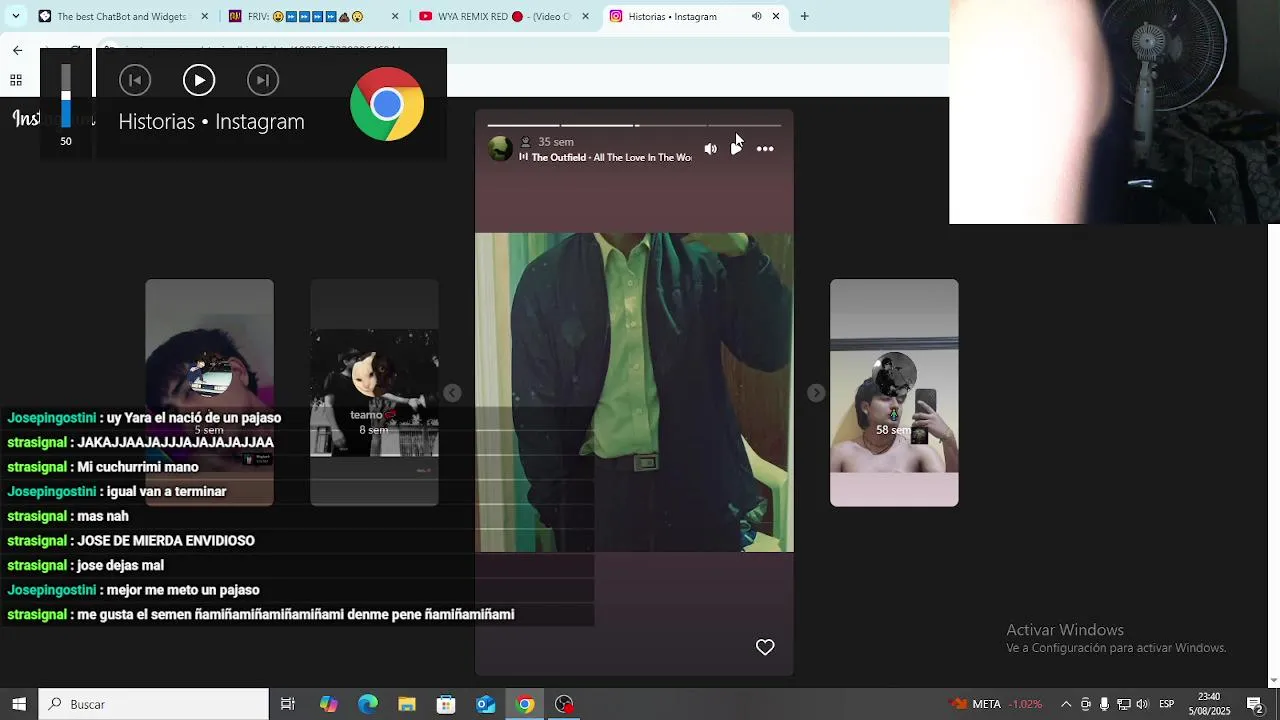Seek on the story progress bar

pos(634,125)
